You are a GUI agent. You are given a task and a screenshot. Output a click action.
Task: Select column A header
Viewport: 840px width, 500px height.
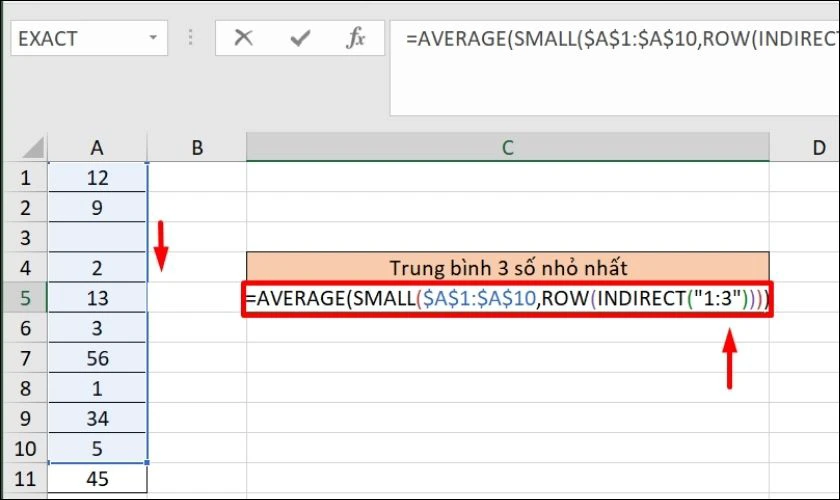(97, 147)
